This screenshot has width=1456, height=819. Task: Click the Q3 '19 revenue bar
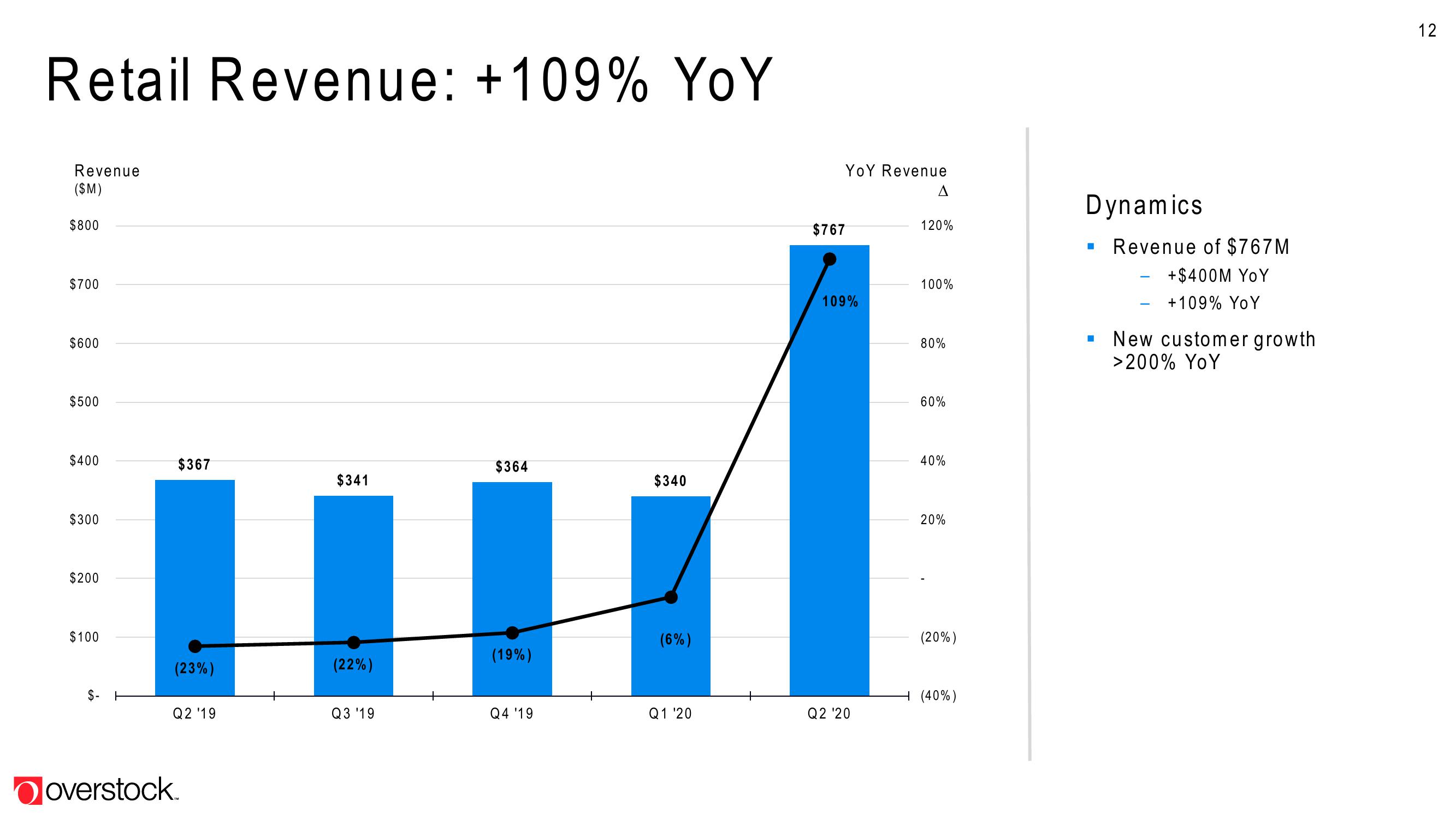pyautogui.click(x=353, y=596)
